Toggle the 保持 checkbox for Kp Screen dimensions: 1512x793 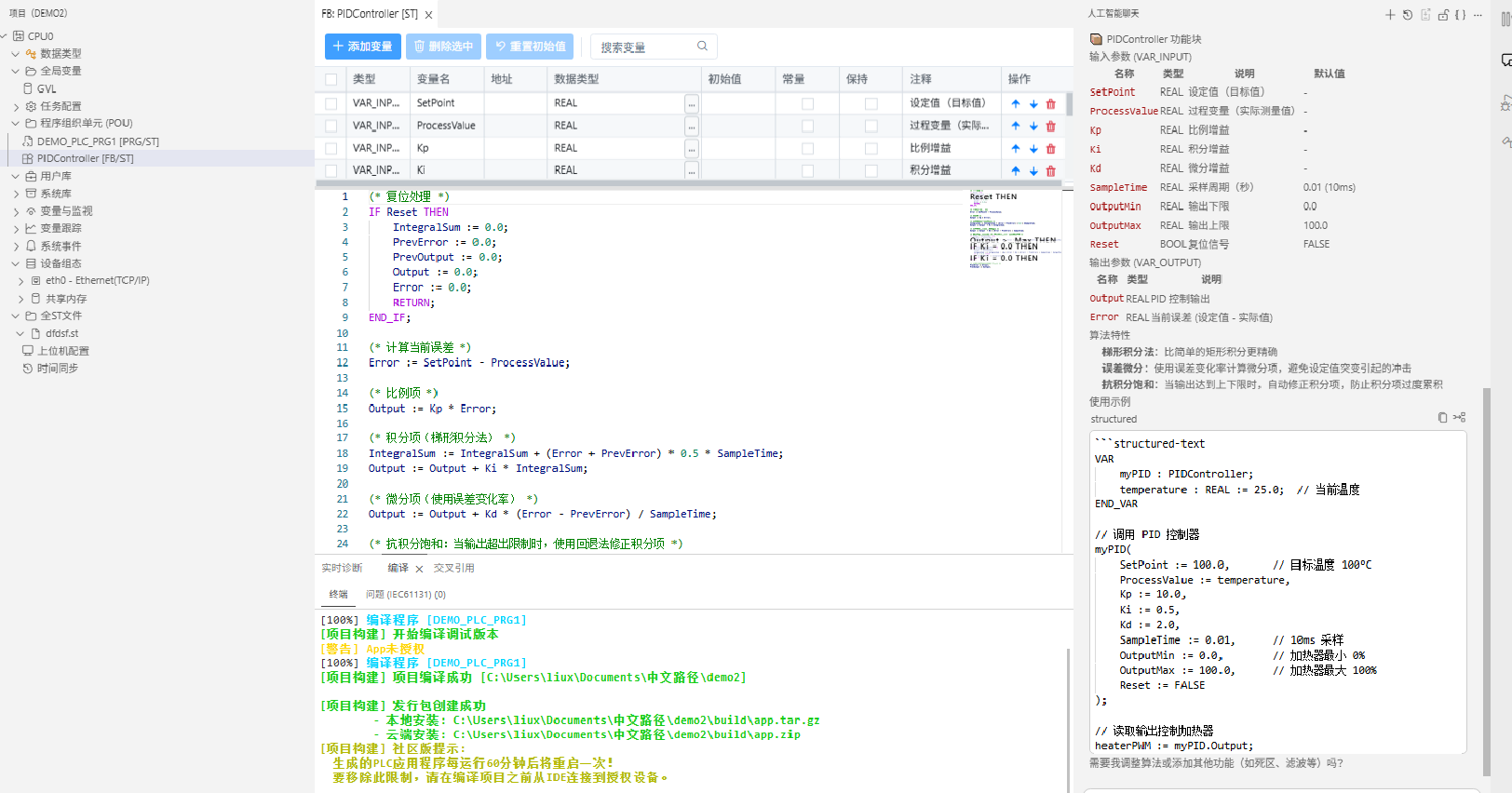click(871, 148)
